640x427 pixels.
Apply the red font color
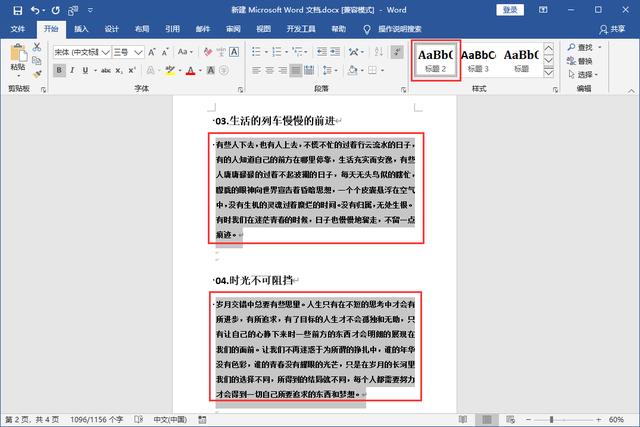point(191,70)
